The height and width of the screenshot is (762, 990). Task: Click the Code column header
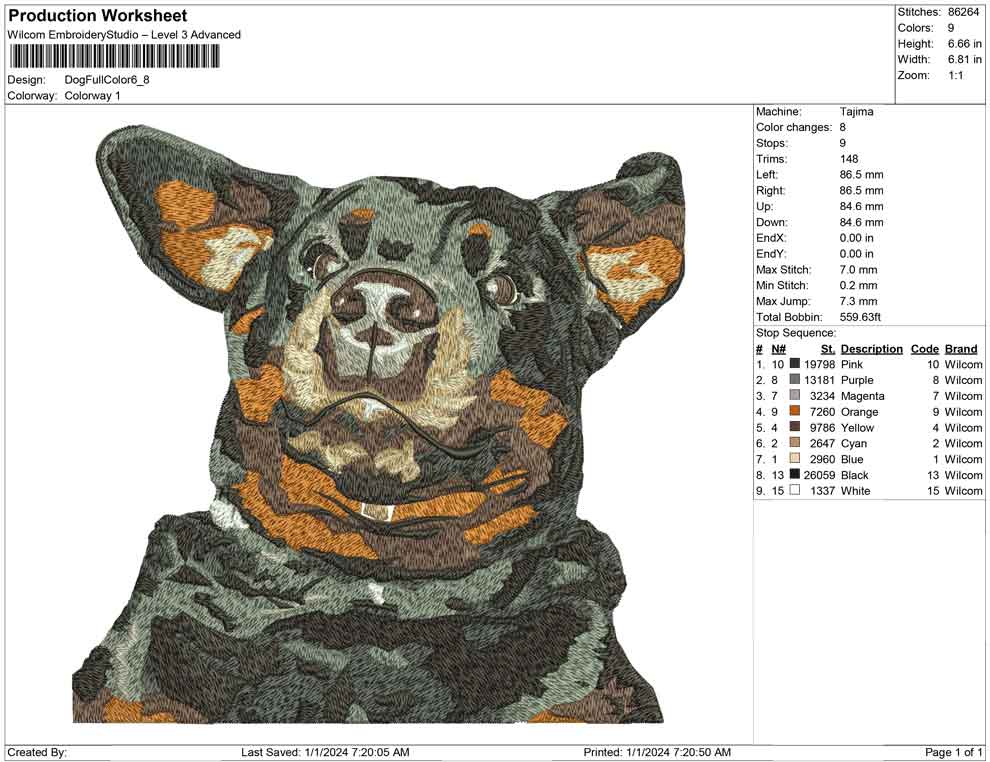pyautogui.click(x=924, y=348)
